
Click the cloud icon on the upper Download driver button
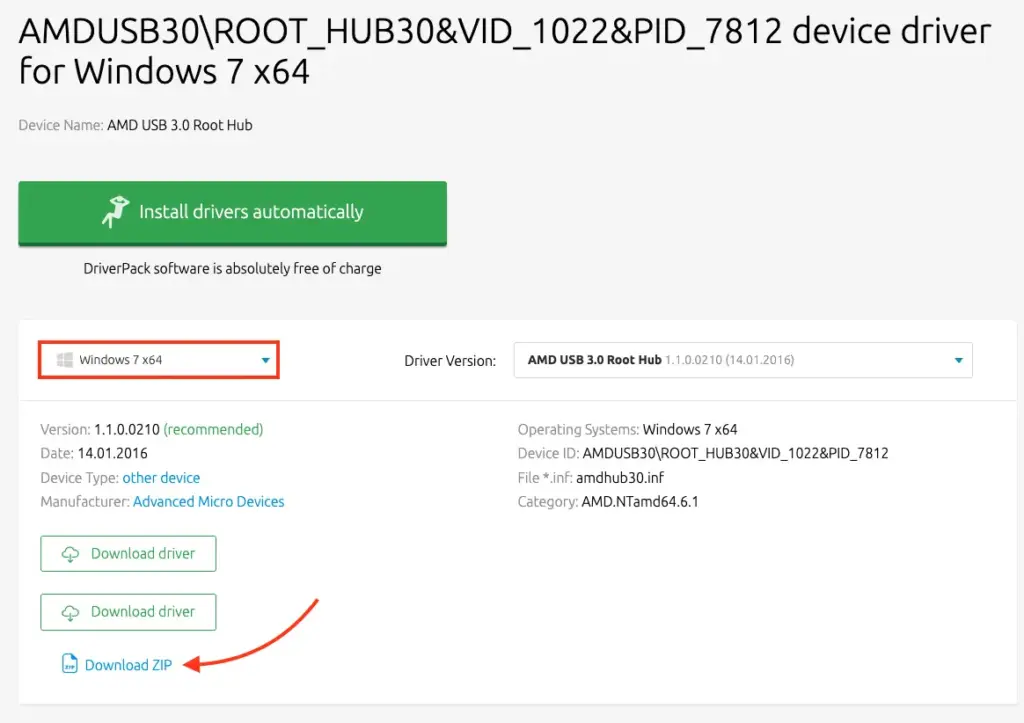70,554
